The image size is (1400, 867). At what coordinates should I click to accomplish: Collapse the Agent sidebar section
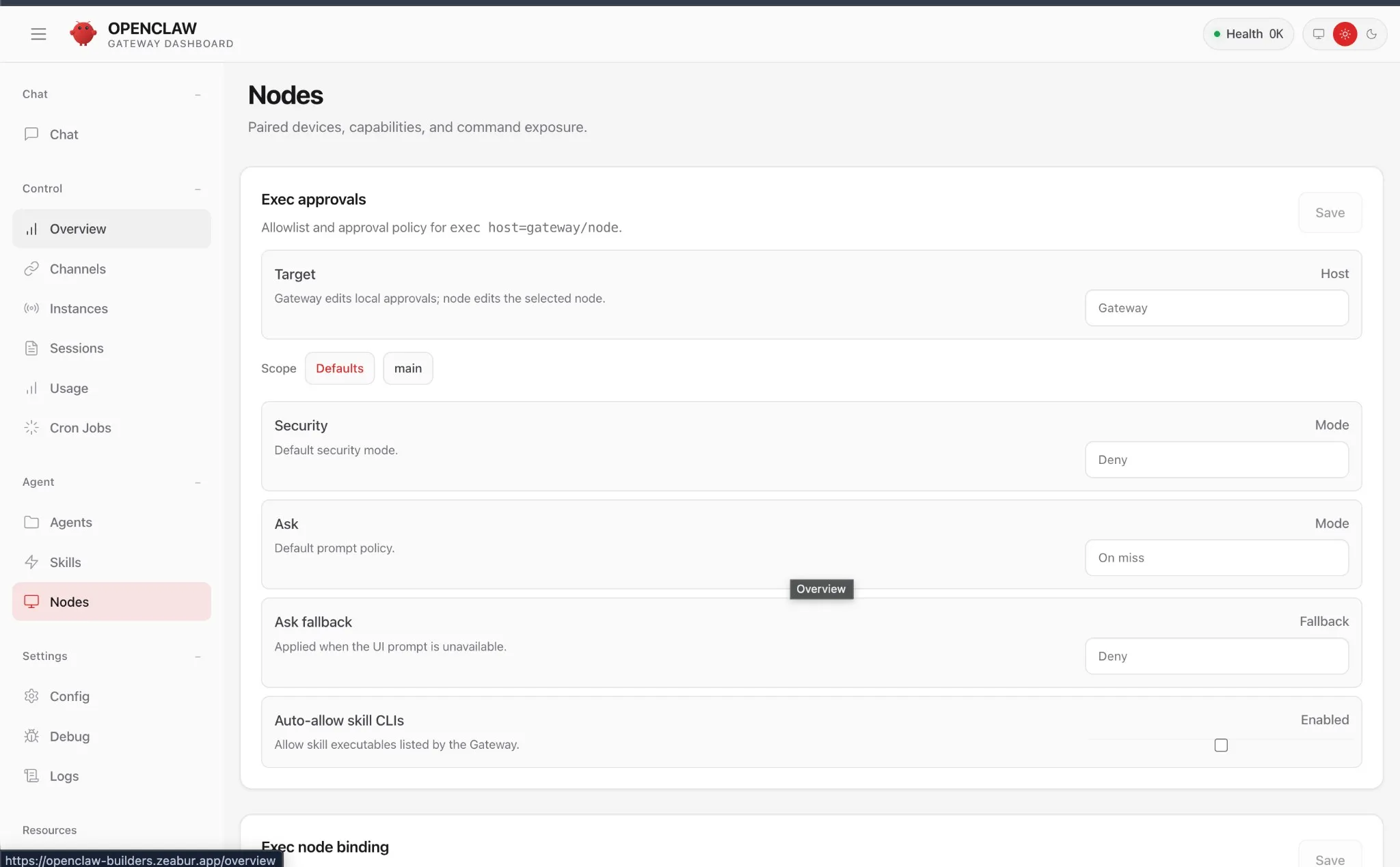point(198,483)
